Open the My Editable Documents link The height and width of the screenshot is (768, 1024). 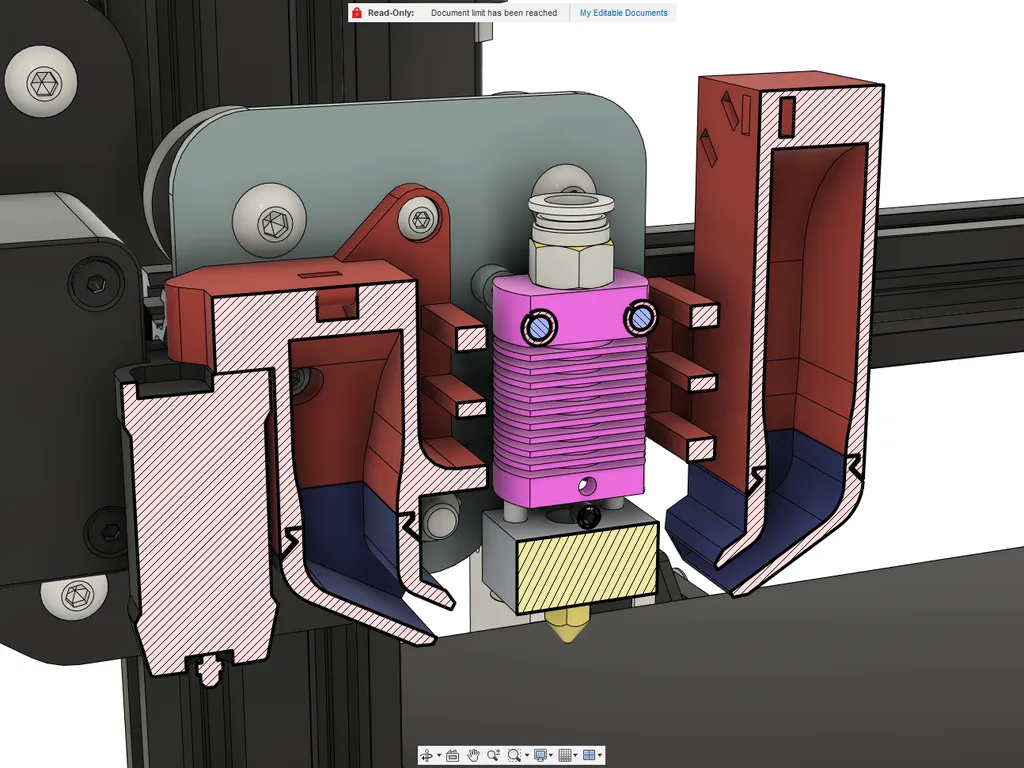coord(624,12)
